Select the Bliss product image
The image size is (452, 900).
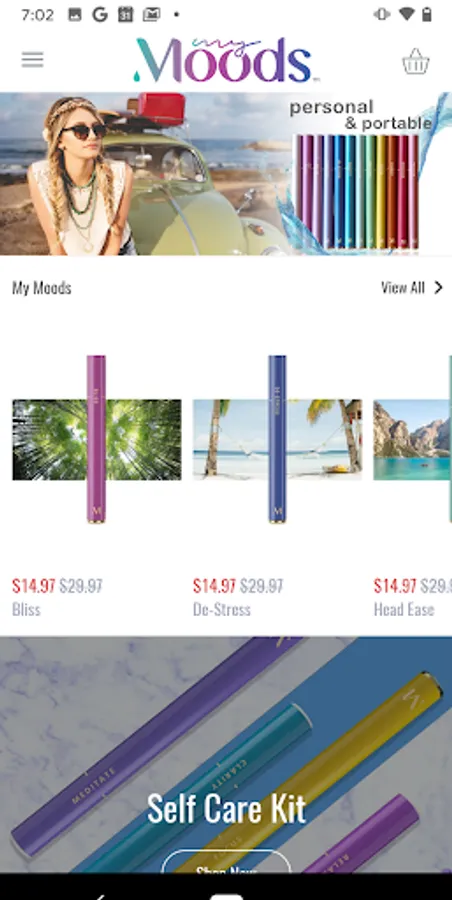coord(96,440)
